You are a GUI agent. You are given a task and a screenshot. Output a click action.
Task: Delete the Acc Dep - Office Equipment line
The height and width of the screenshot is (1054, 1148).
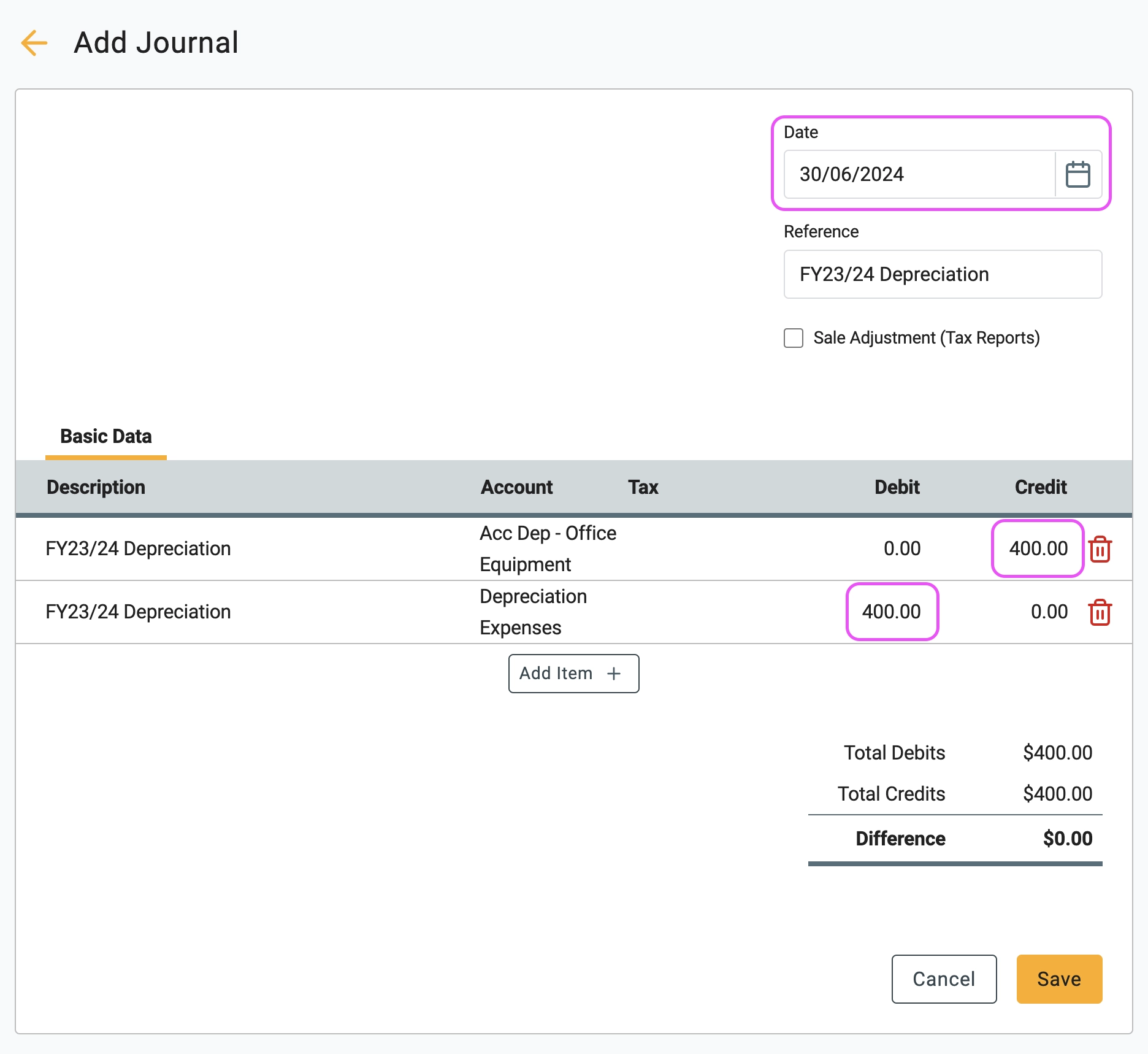(x=1100, y=548)
